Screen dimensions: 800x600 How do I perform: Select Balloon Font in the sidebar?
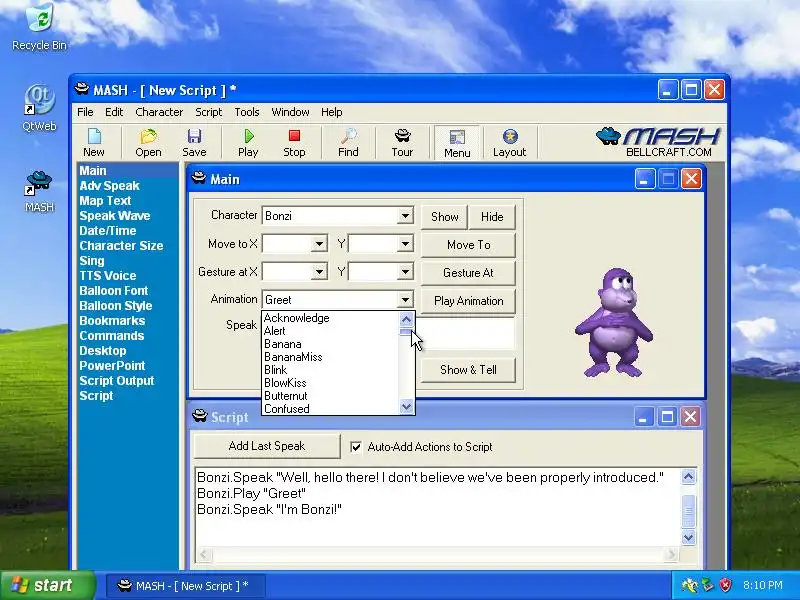pos(114,291)
